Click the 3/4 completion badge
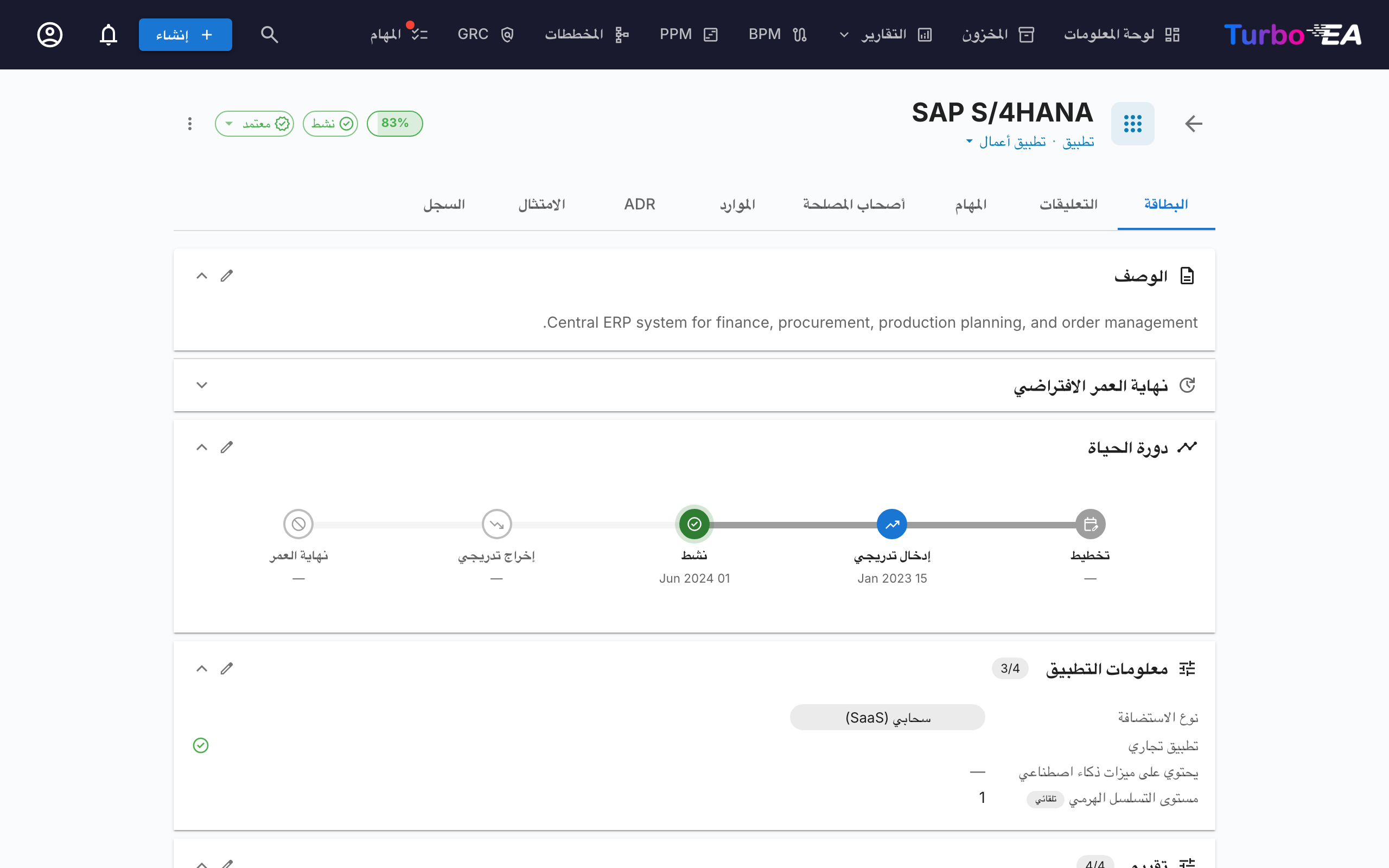This screenshot has width=1389, height=868. coord(1010,669)
